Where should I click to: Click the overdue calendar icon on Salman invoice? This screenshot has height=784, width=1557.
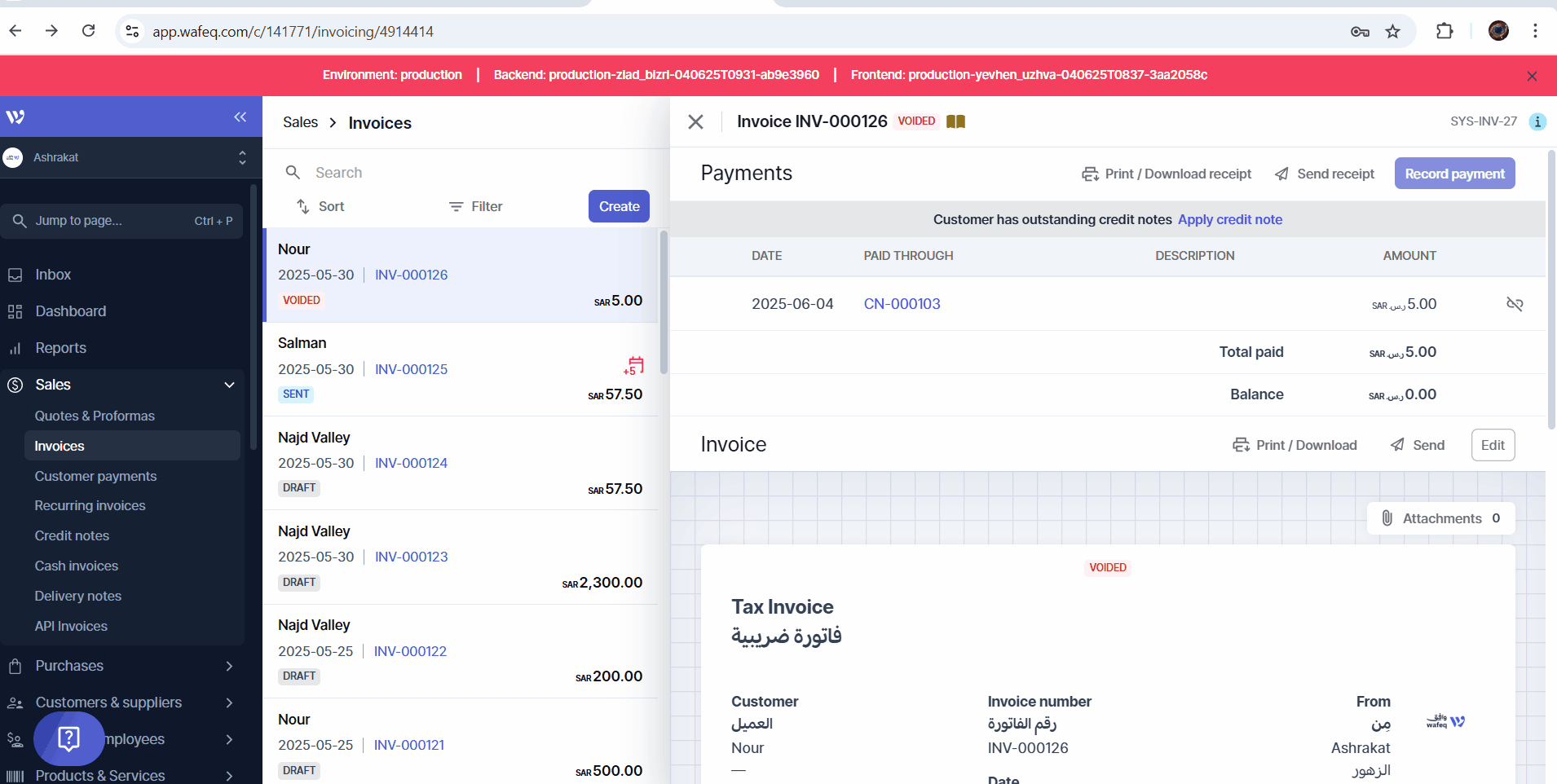[x=634, y=365]
